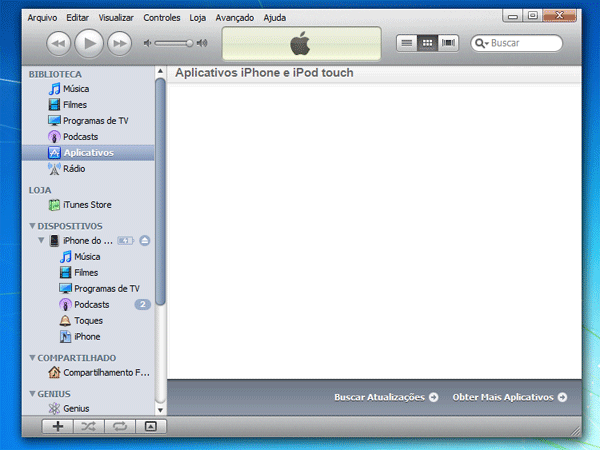The height and width of the screenshot is (450, 600).
Task: Minimize the iTunes window
Action: coord(513,16)
